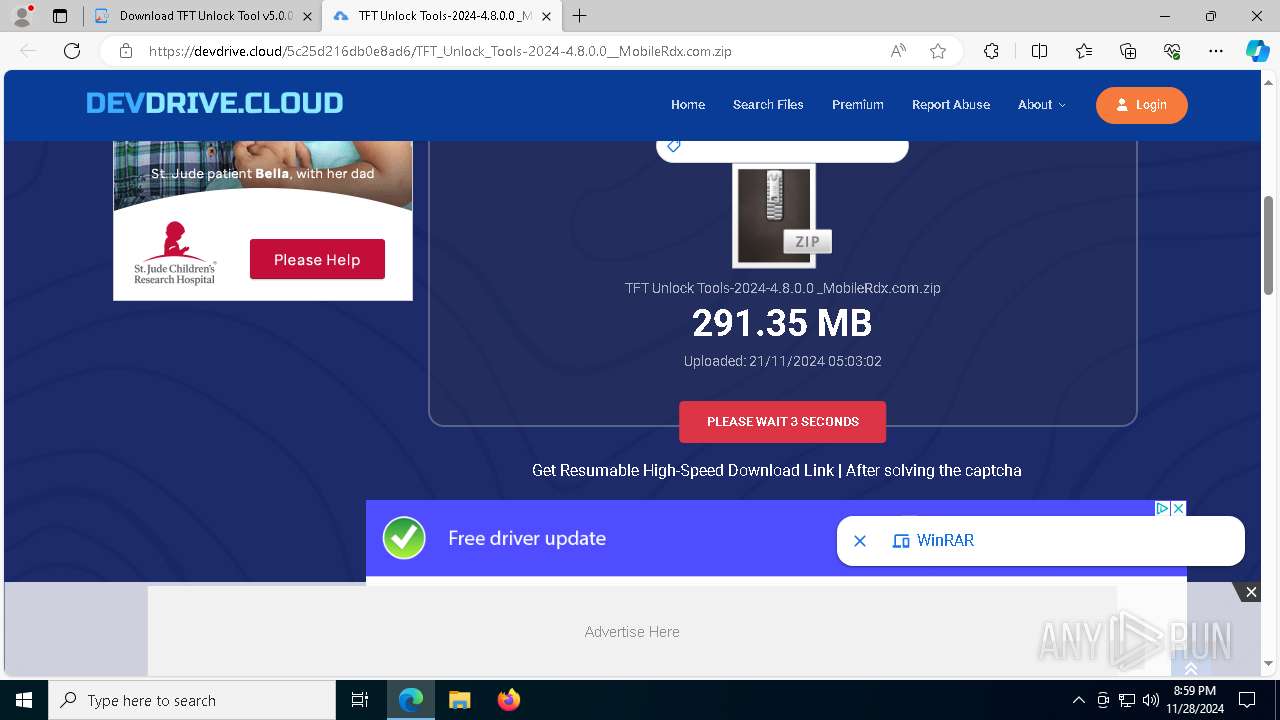Open network status tray icon
This screenshot has height=720, width=1280.
1127,700
